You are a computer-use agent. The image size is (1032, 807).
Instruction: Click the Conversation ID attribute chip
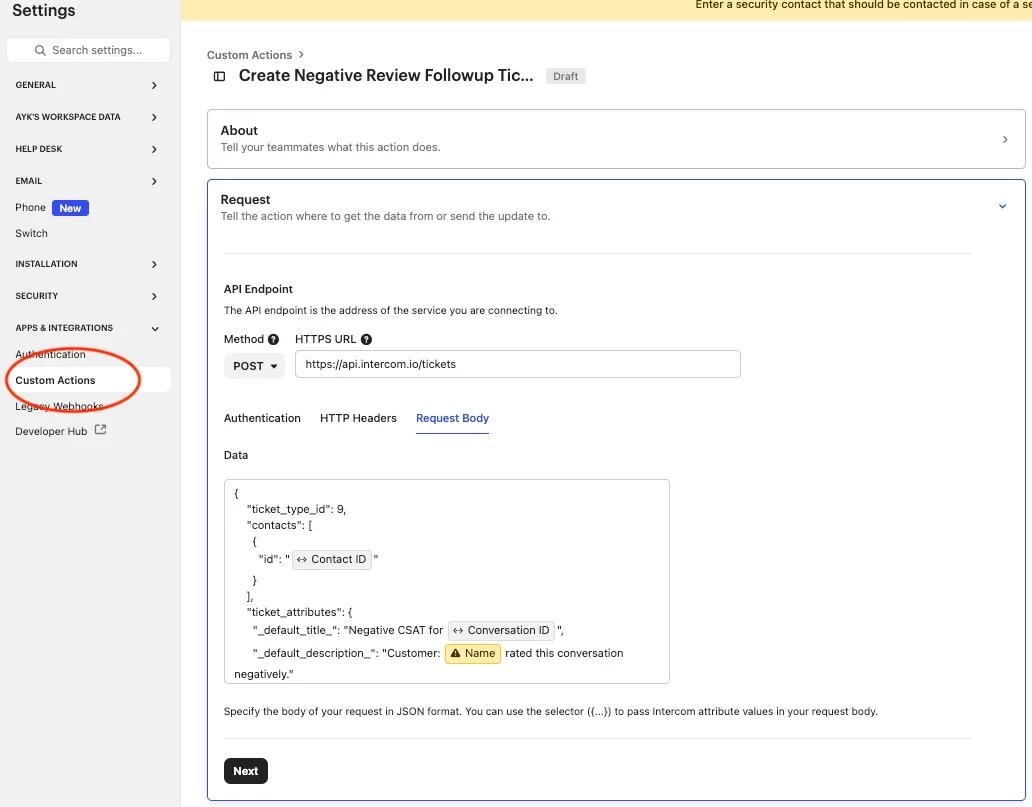(502, 630)
